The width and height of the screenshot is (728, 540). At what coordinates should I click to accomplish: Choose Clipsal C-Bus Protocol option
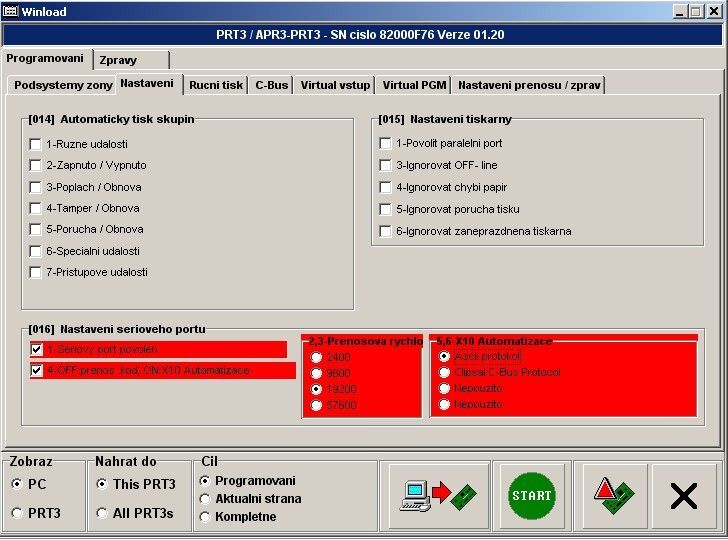click(445, 372)
